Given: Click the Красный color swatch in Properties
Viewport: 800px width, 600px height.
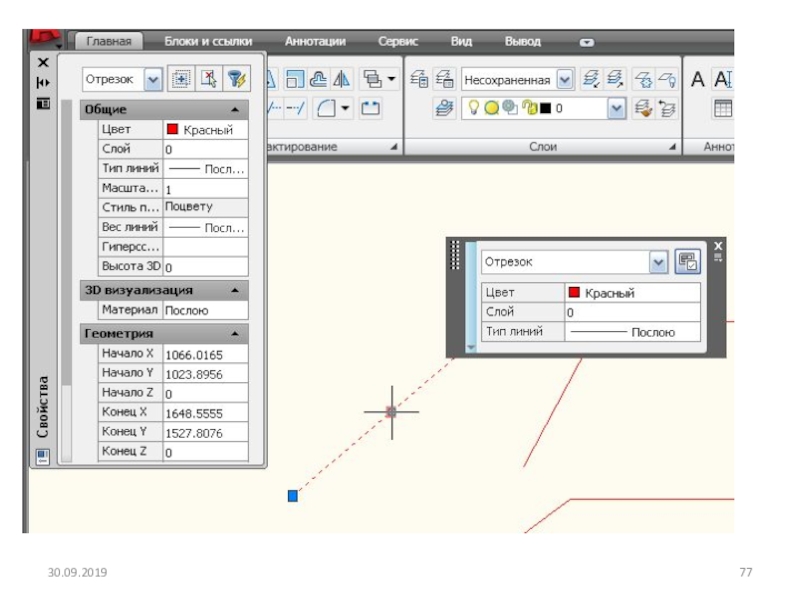Looking at the screenshot, I should tap(173, 130).
